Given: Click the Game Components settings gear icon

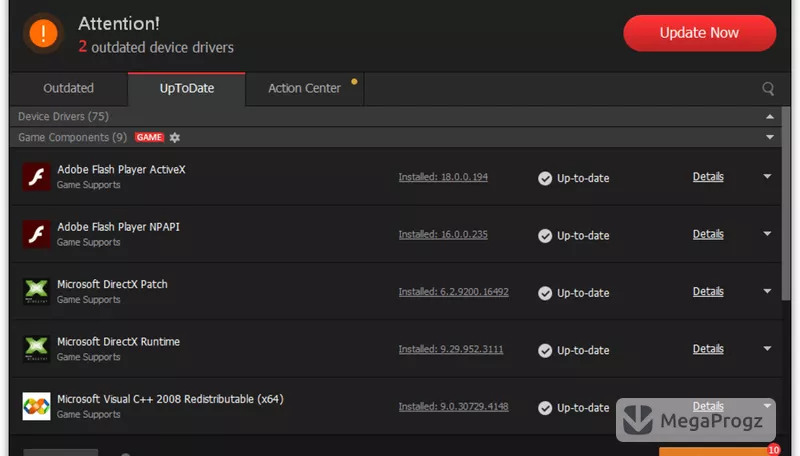Looking at the screenshot, I should tap(174, 137).
